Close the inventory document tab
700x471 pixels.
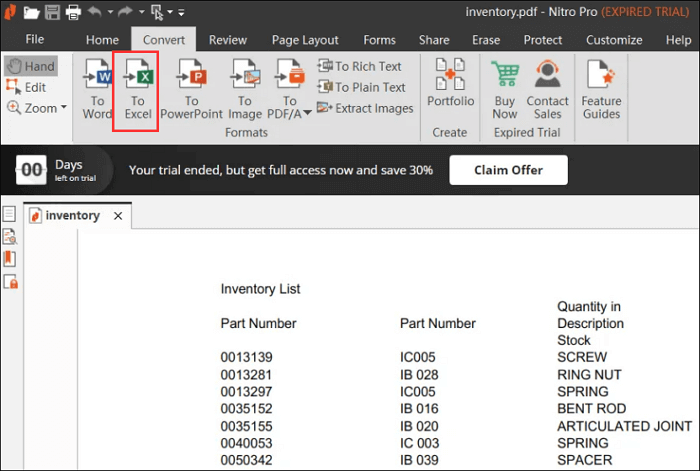click(118, 216)
